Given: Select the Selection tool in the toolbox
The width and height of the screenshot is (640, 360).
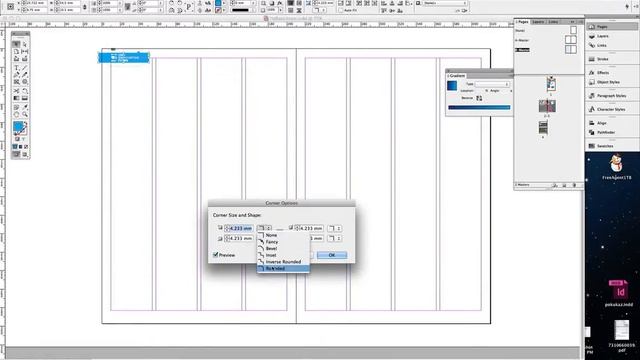Looking at the screenshot, I should point(16,44).
